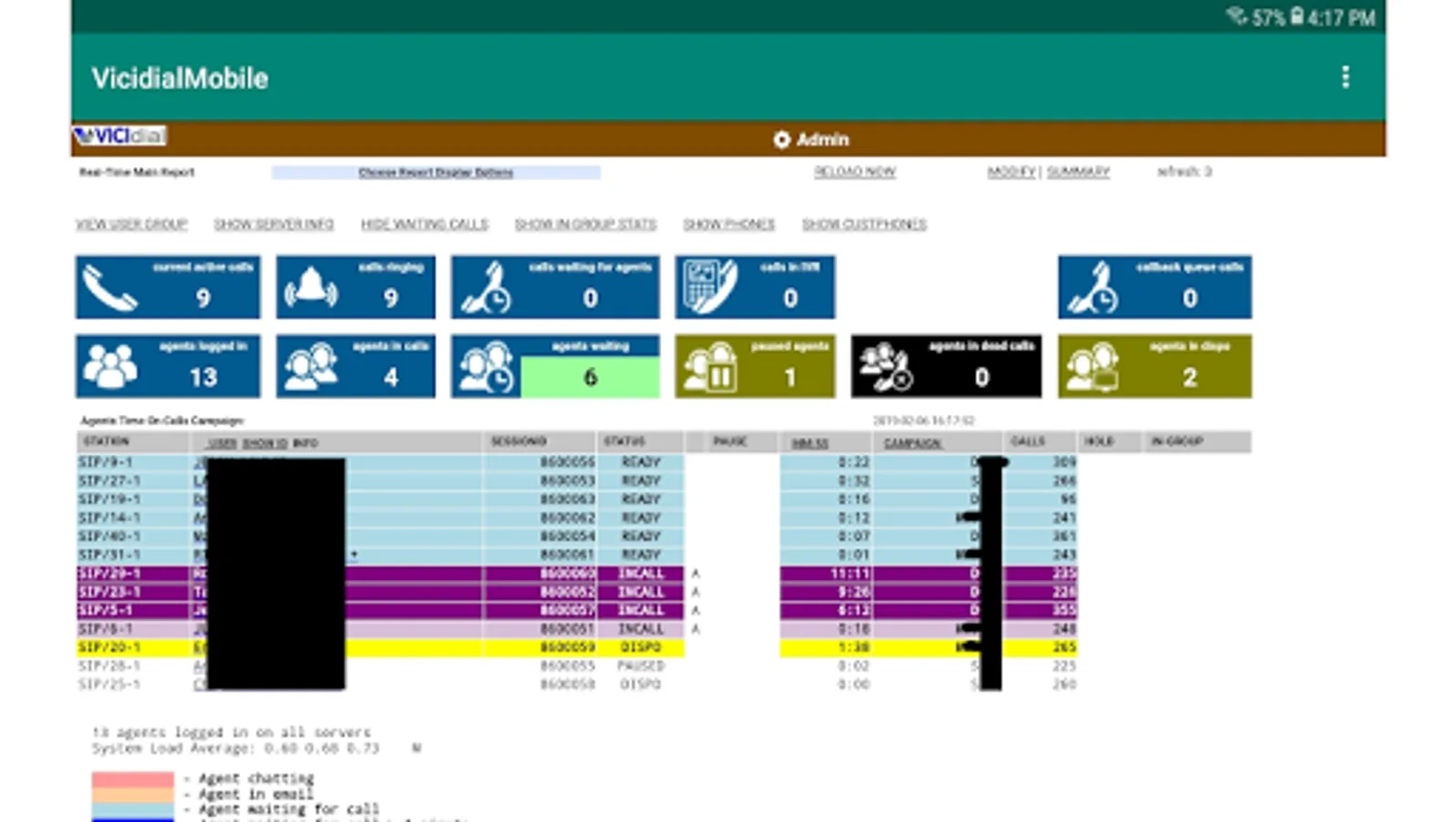Click the agents waiting value 6

point(590,377)
